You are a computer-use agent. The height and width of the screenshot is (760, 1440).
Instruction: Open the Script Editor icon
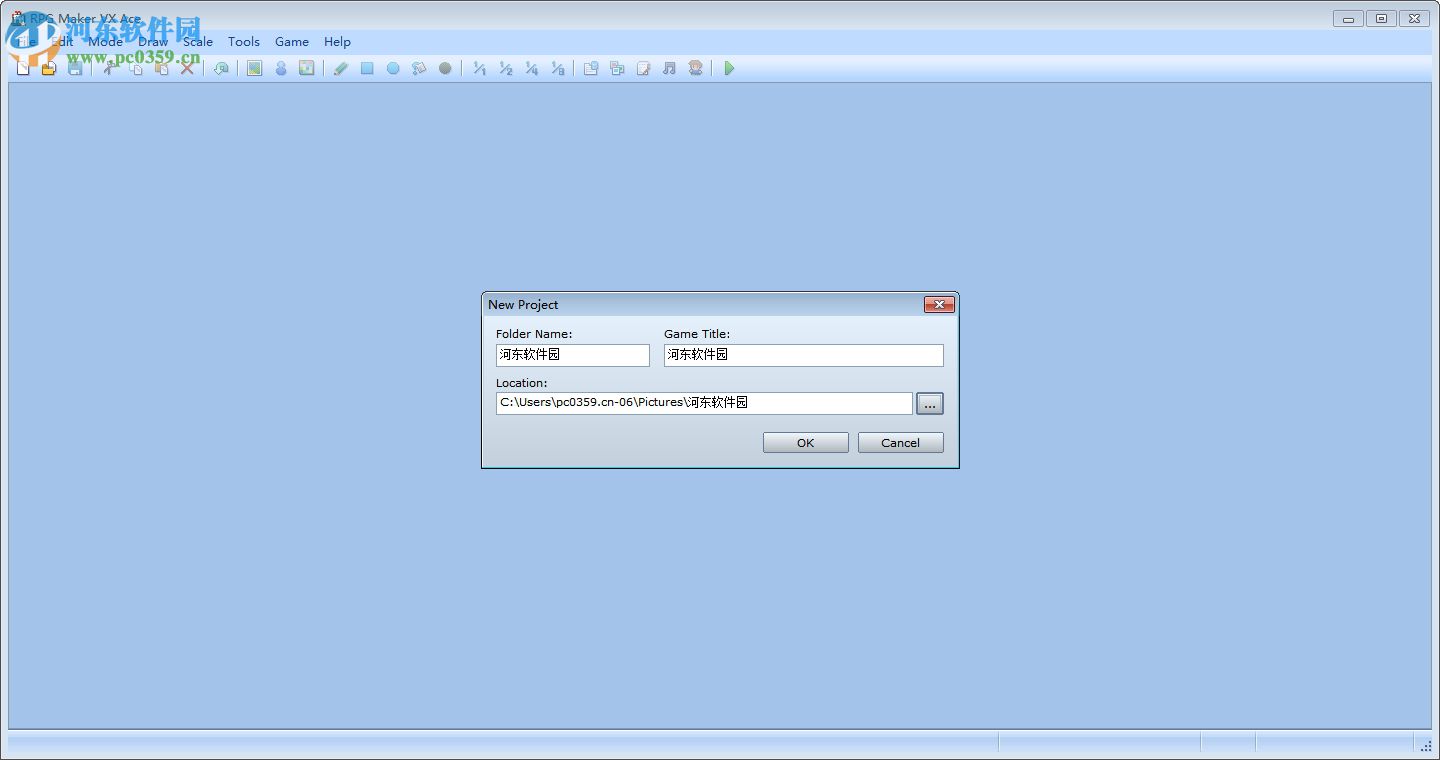click(x=642, y=68)
